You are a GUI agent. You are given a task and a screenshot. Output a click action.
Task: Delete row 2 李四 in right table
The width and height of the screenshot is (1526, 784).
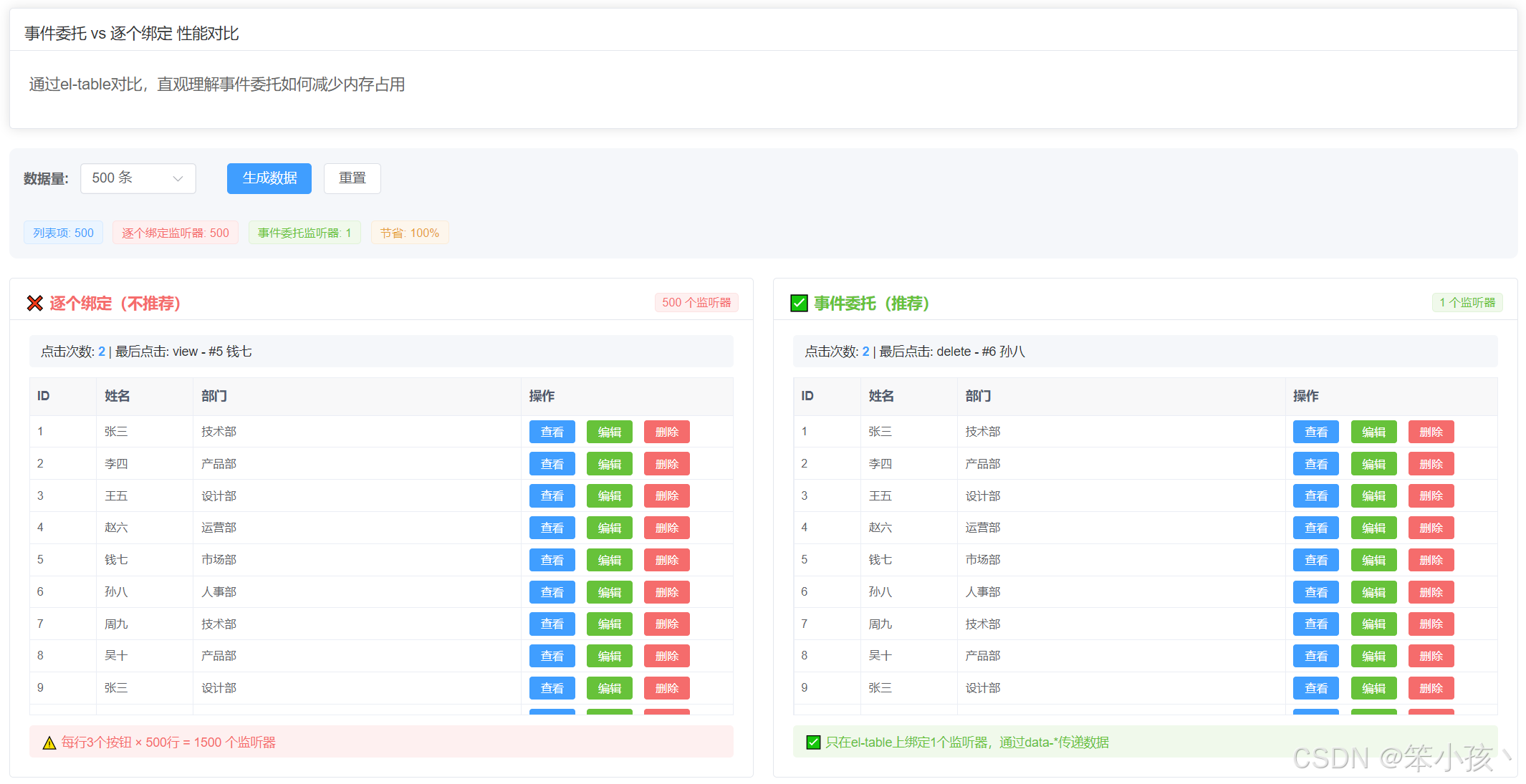click(1431, 464)
